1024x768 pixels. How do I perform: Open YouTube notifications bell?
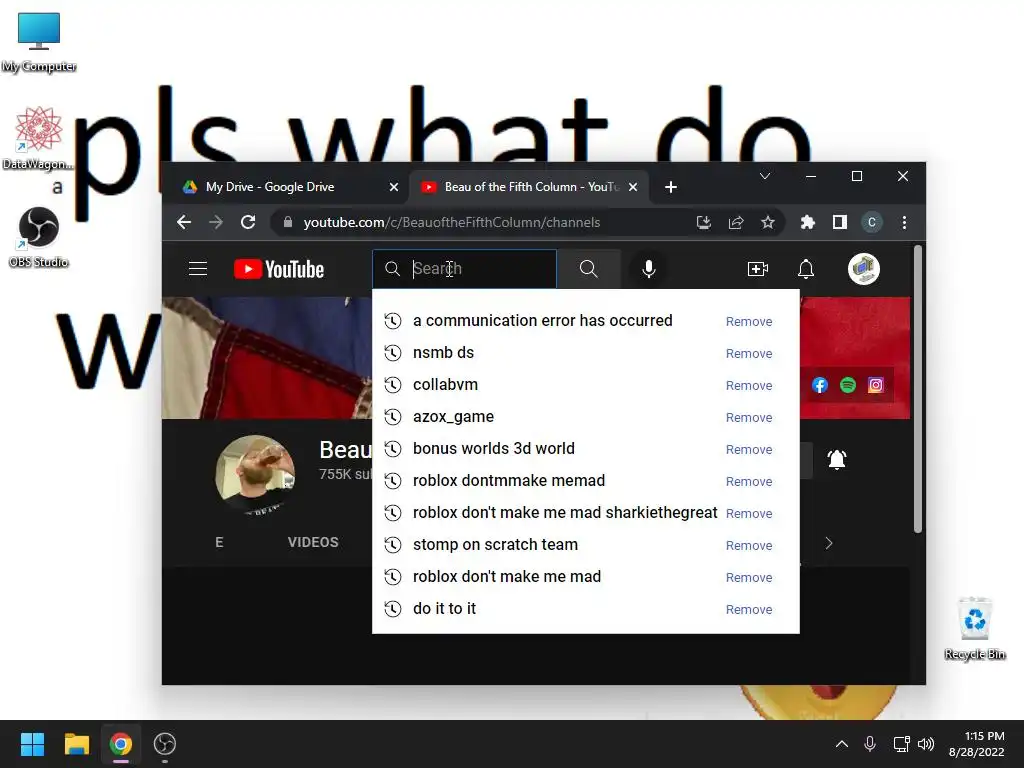(806, 269)
